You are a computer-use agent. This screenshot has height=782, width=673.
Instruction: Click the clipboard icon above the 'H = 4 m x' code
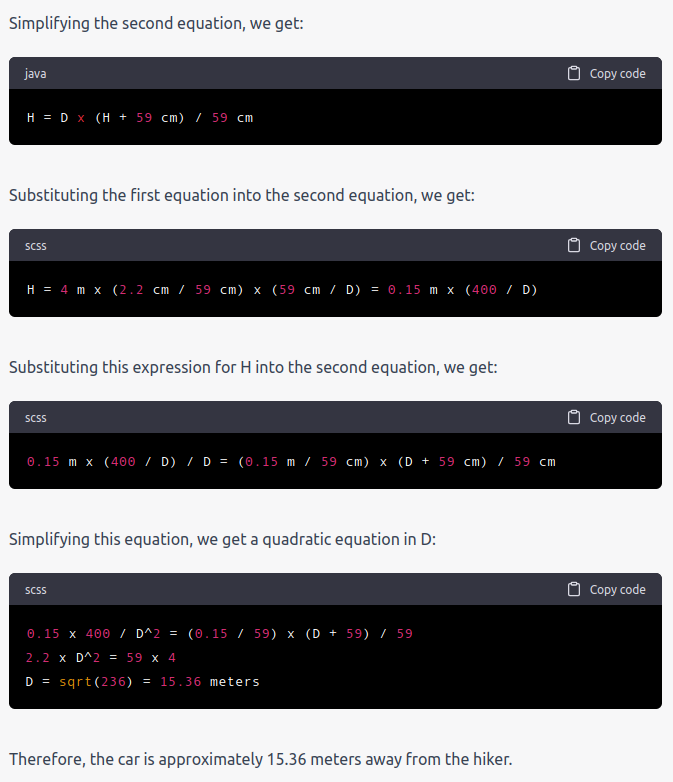(x=574, y=245)
